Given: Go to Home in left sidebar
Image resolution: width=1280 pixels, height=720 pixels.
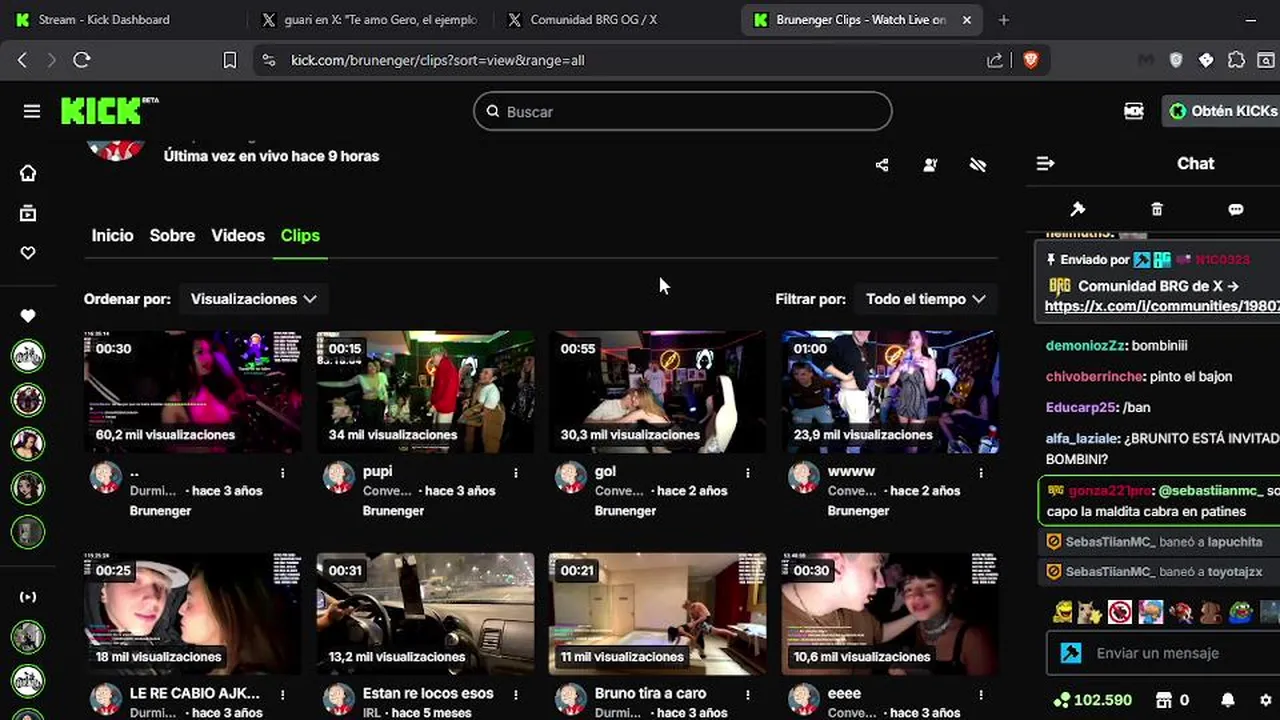Looking at the screenshot, I should (x=28, y=173).
